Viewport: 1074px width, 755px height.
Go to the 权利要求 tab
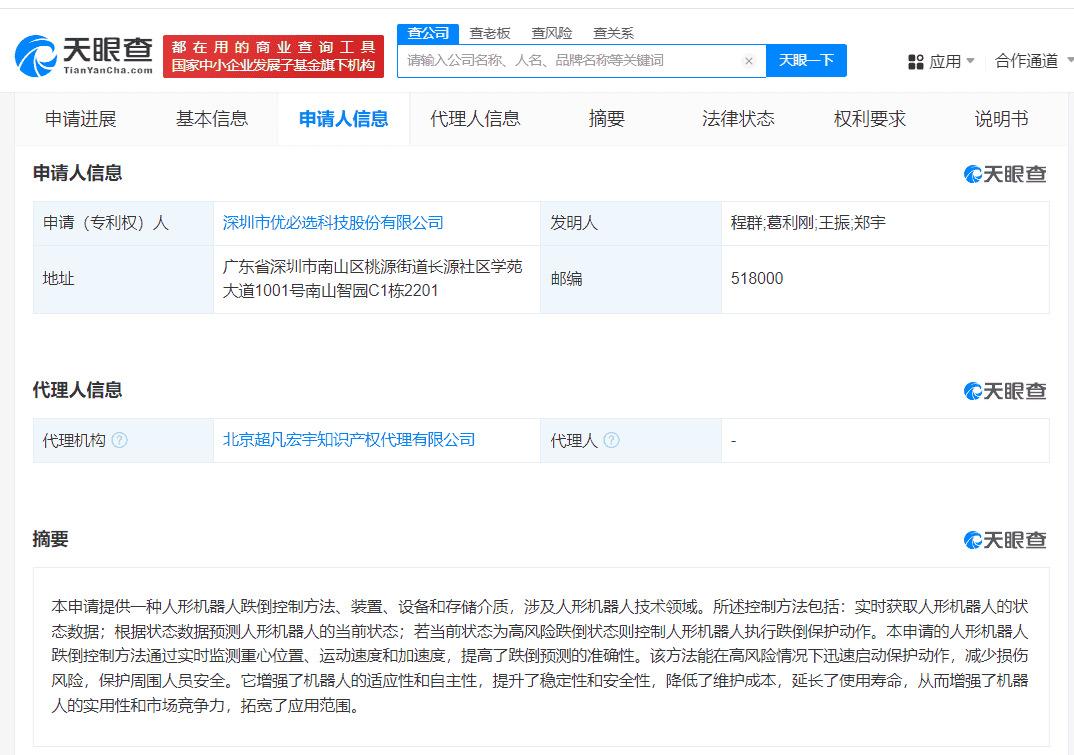pos(870,119)
